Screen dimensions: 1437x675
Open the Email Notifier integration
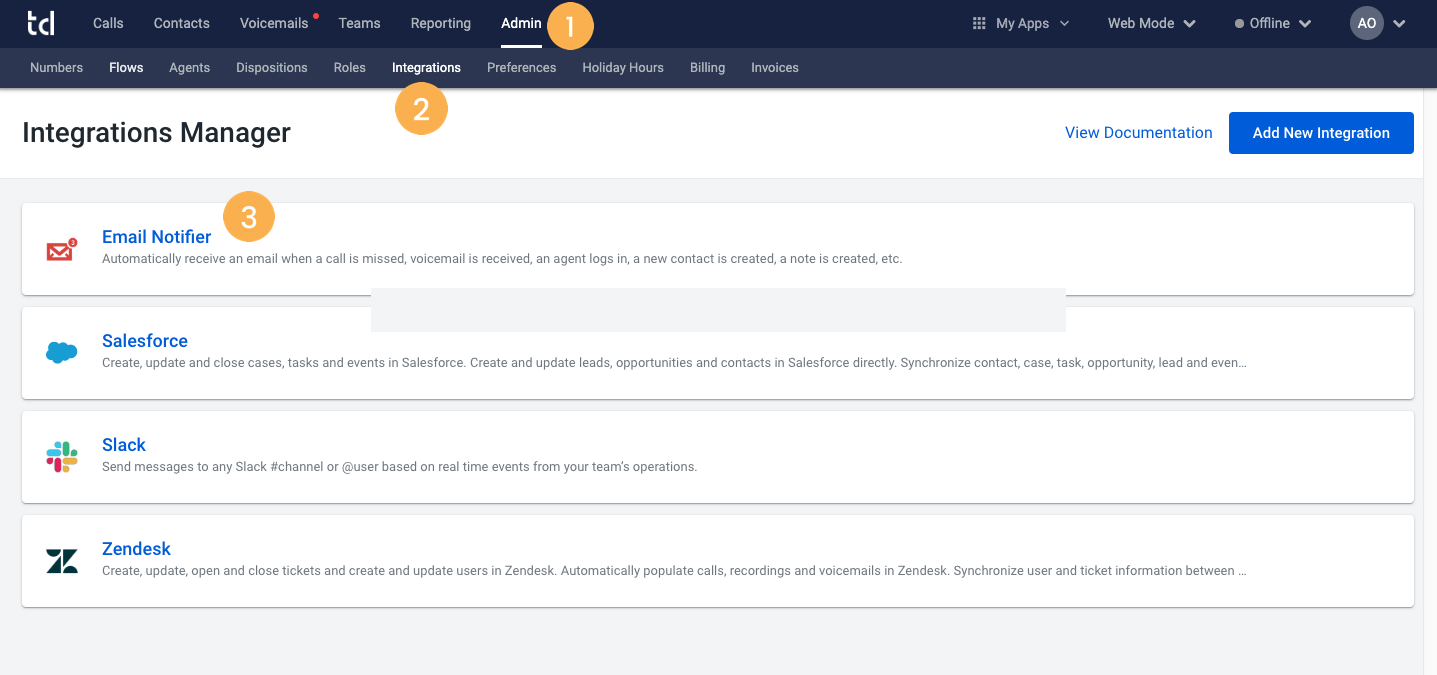(156, 237)
